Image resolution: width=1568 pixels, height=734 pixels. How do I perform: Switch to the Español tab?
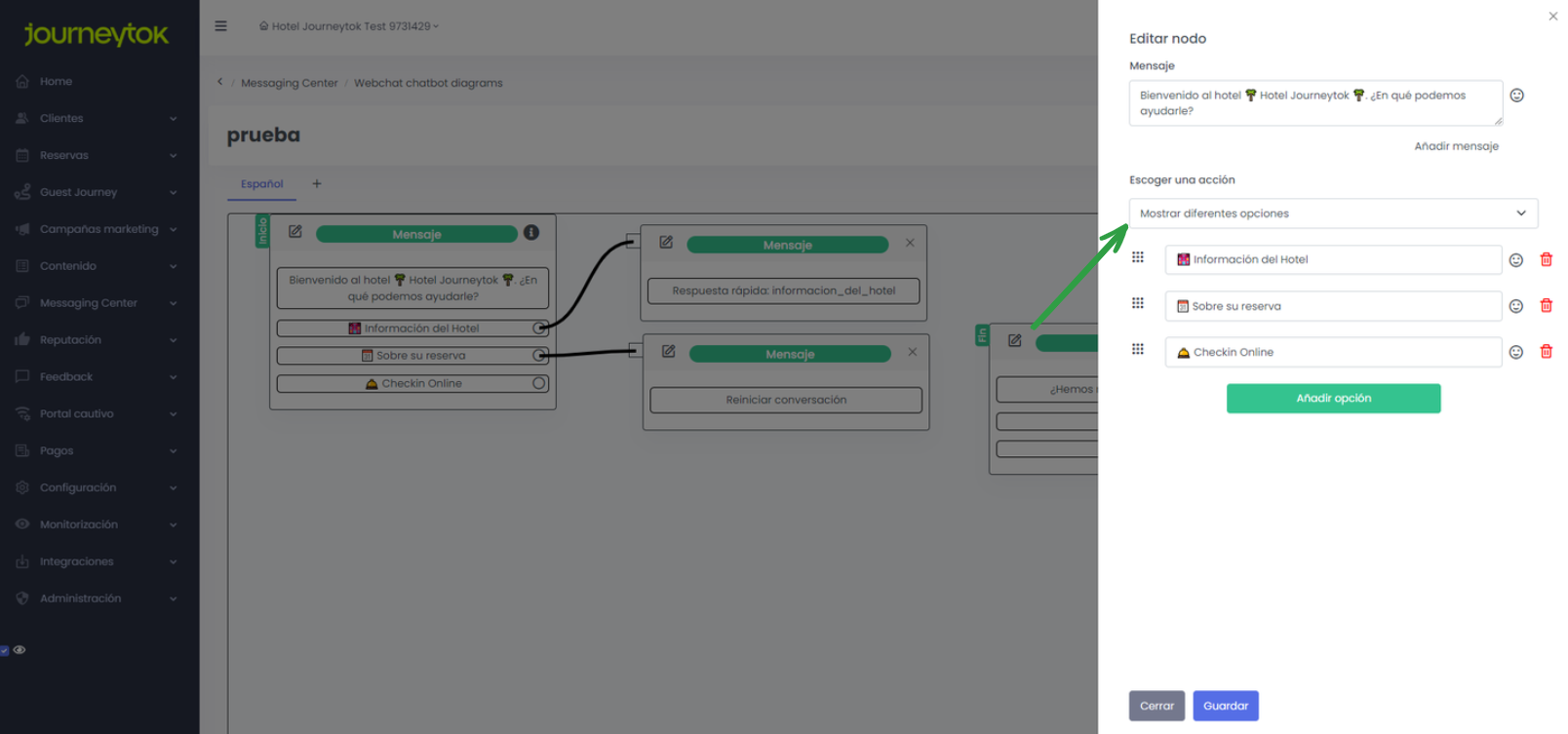point(261,184)
